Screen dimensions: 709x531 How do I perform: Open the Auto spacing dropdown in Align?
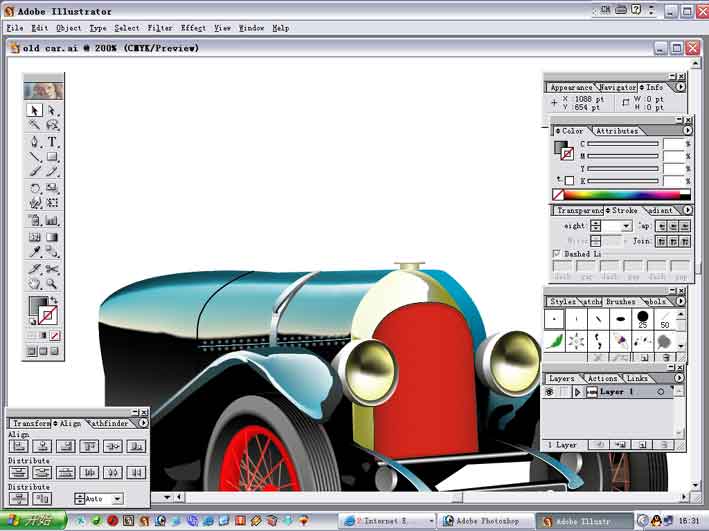point(117,498)
